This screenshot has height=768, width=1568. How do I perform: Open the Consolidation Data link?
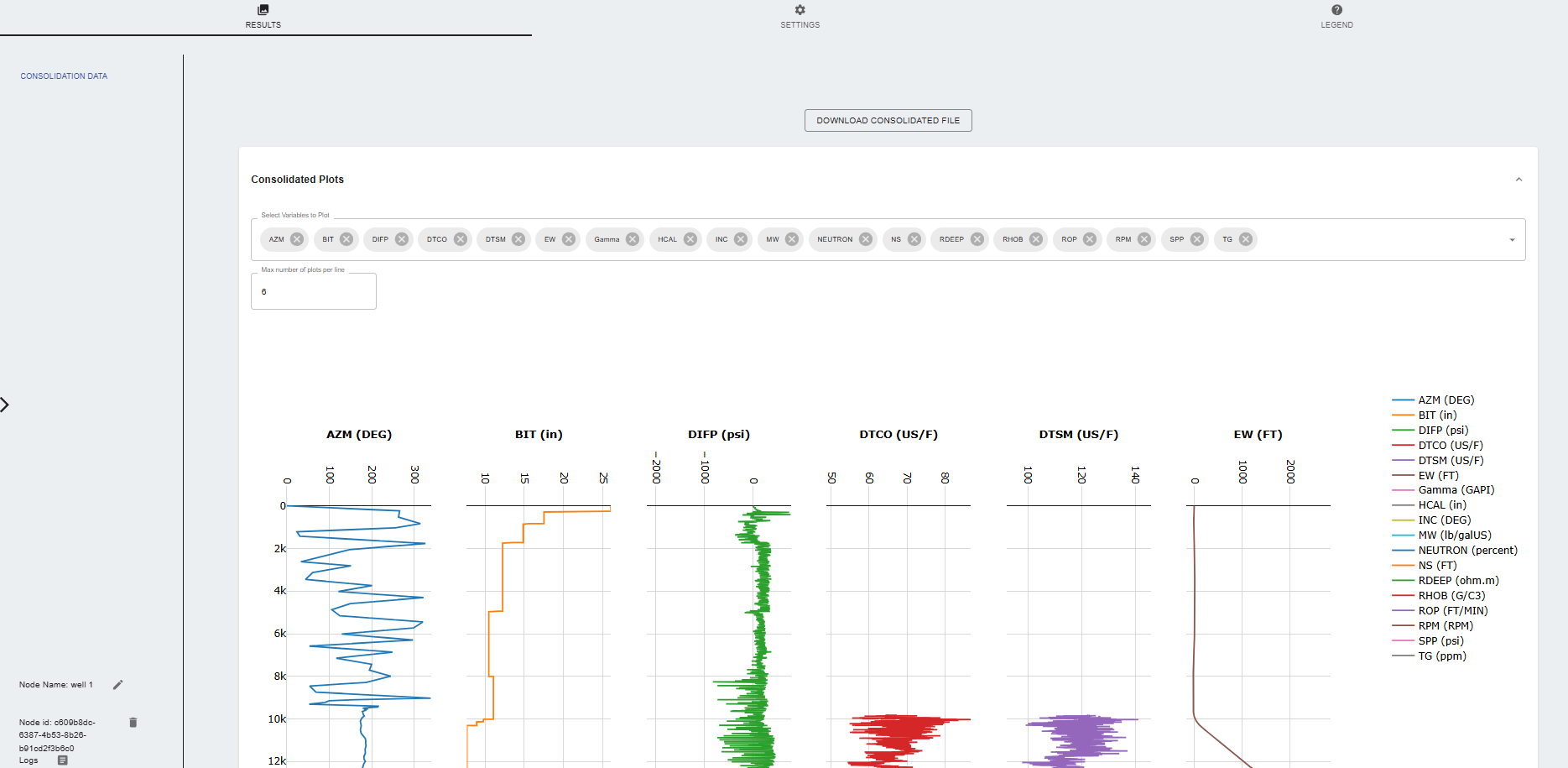tap(64, 76)
